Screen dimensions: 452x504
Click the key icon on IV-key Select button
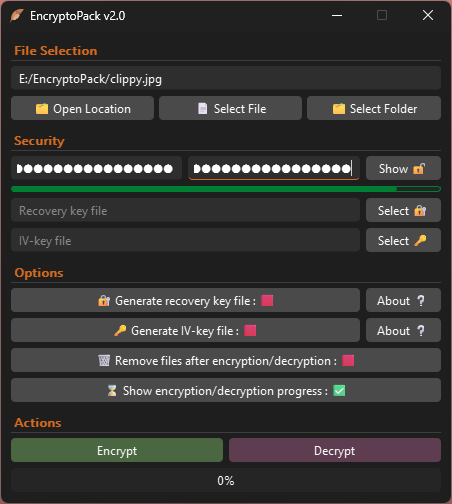click(x=420, y=240)
